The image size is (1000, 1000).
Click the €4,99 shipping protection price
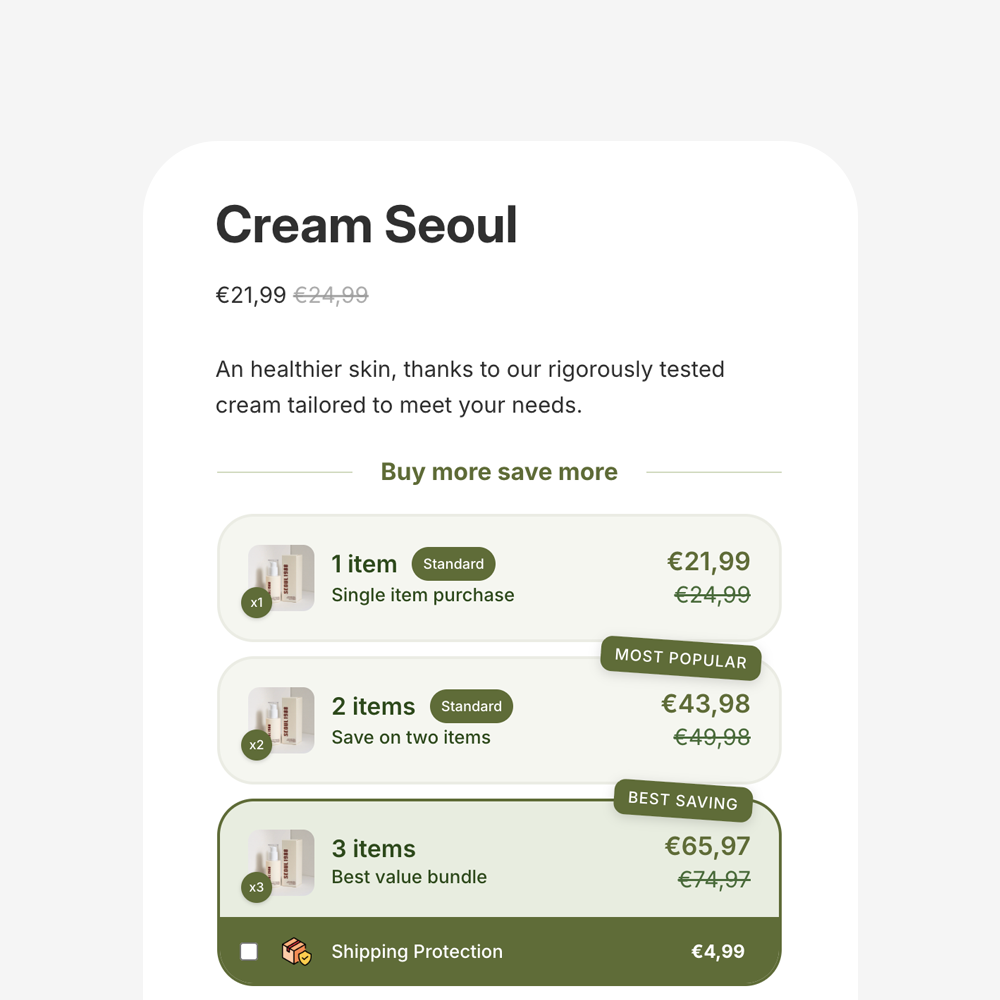pos(717,952)
